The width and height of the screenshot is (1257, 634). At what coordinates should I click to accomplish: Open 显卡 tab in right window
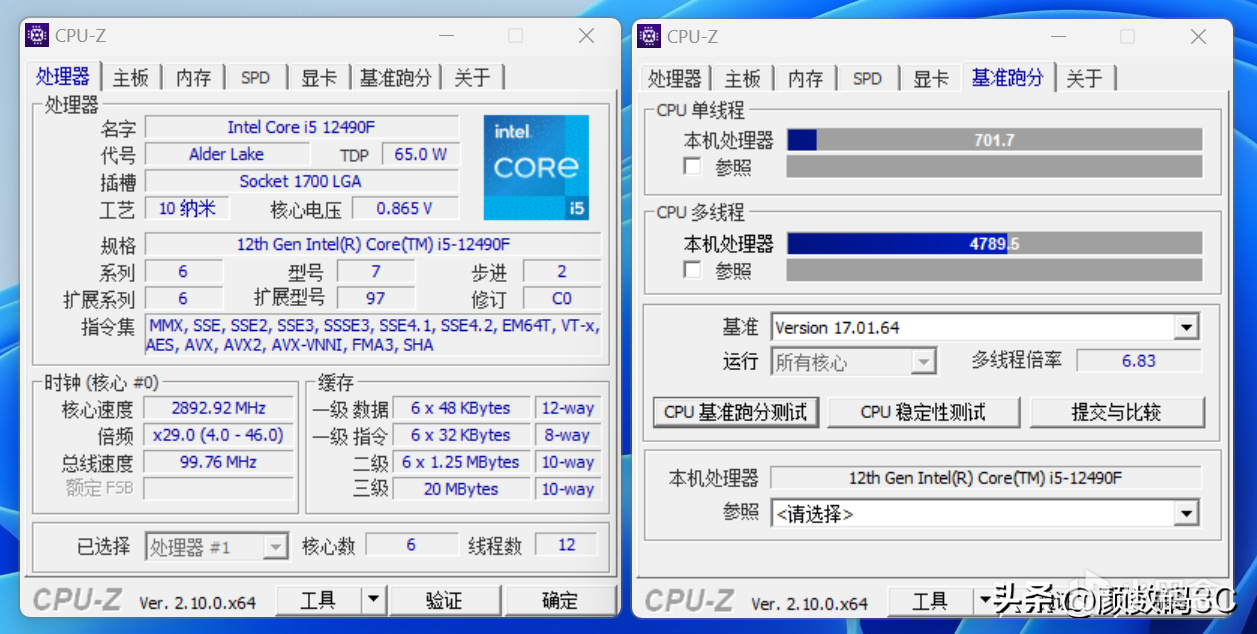click(x=931, y=78)
